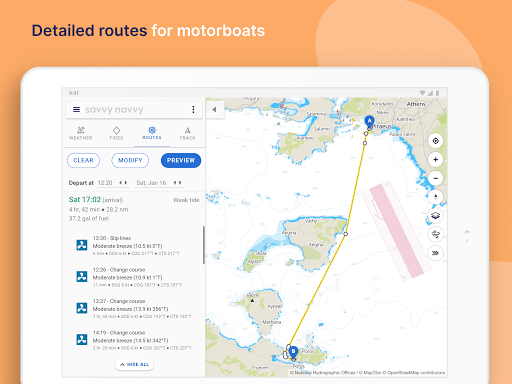Open the map layers icon
512x384 pixels.
coord(435,216)
